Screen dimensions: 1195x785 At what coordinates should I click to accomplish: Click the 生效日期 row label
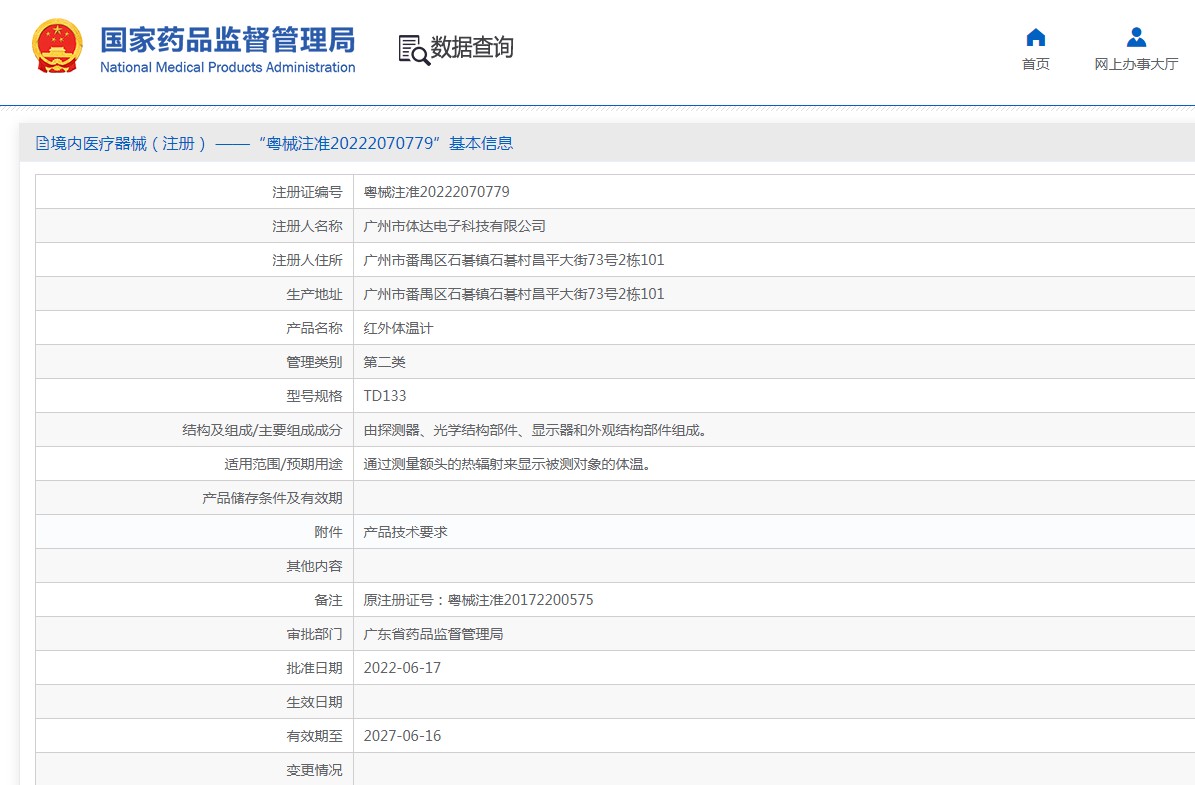pyautogui.click(x=314, y=702)
